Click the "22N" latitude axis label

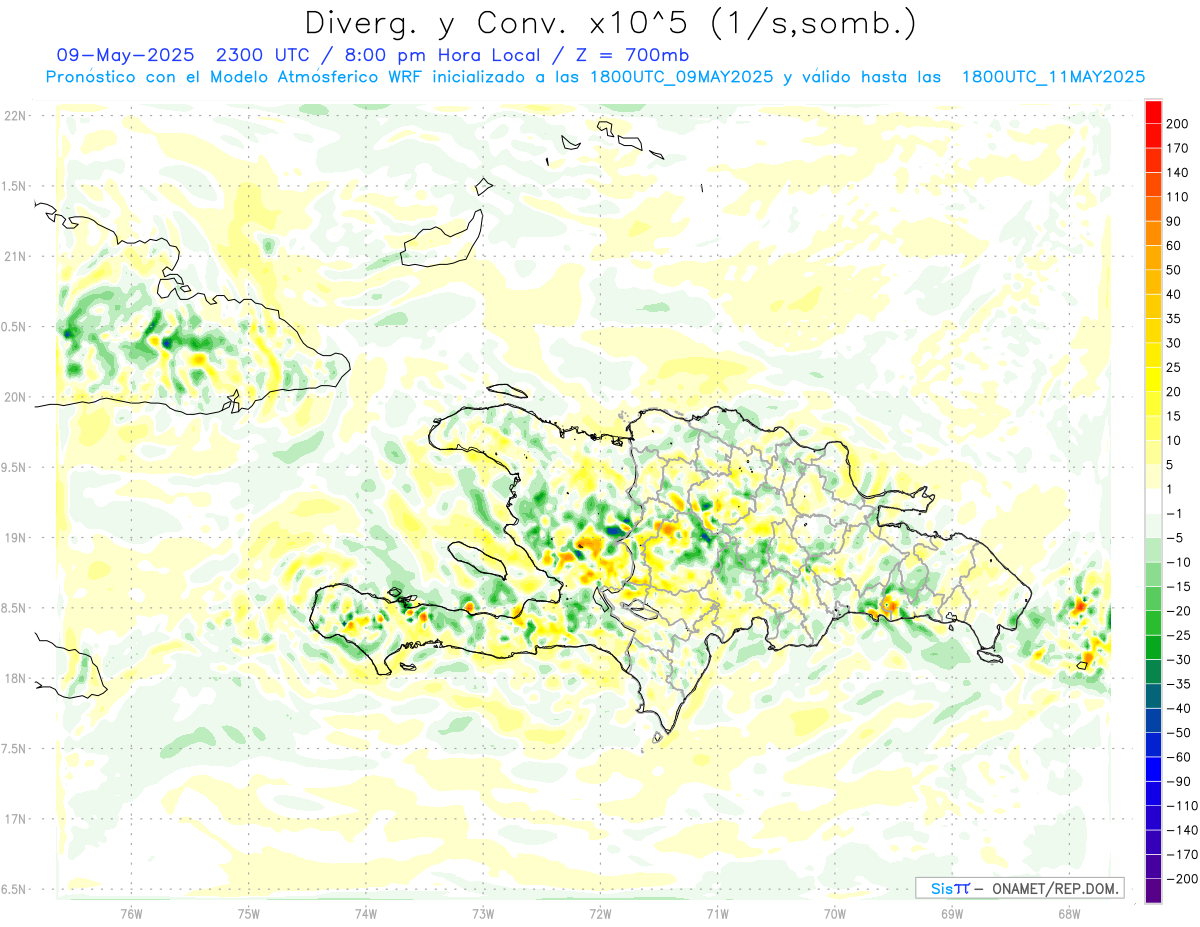tap(14, 116)
